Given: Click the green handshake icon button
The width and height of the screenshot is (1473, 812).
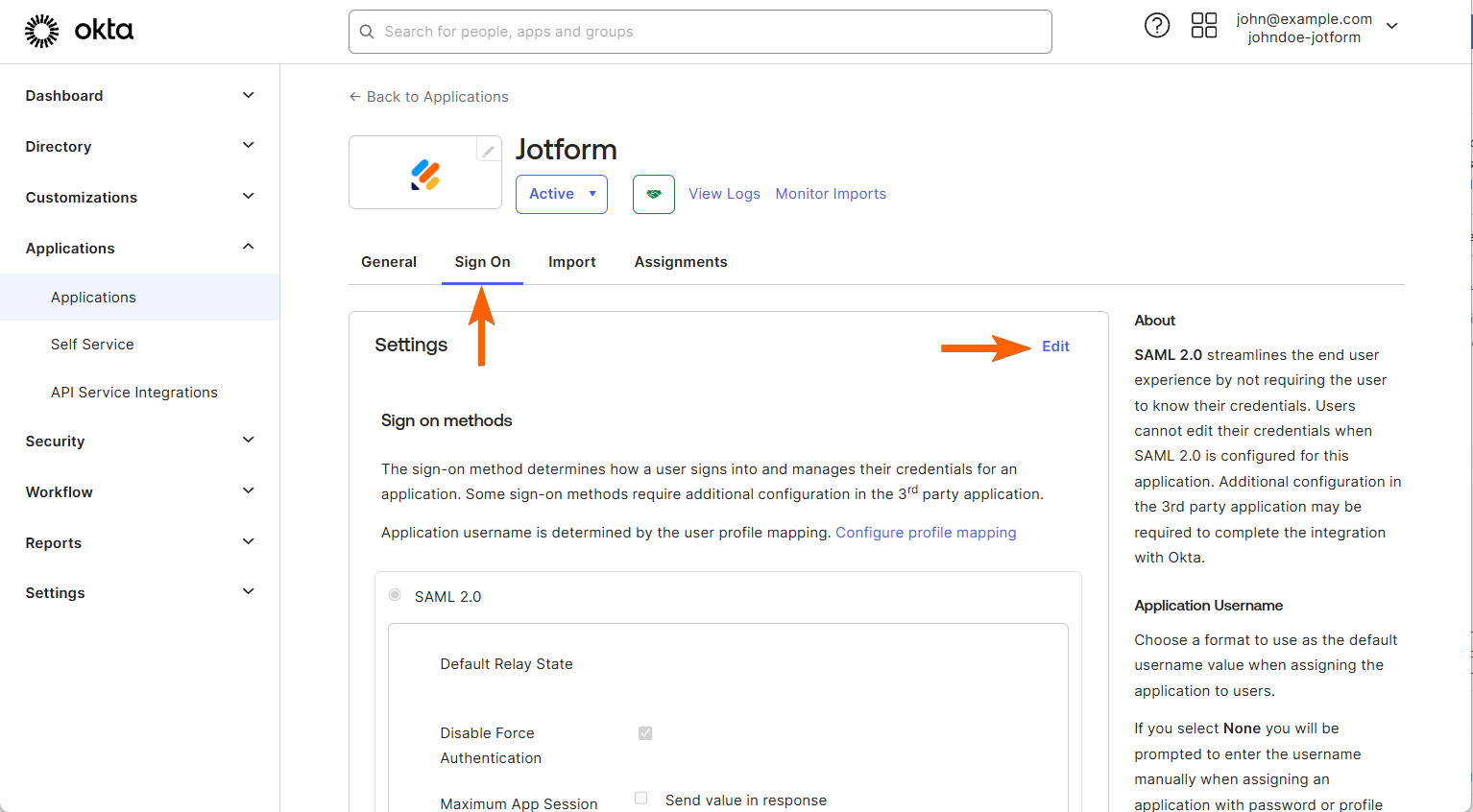Looking at the screenshot, I should point(653,194).
